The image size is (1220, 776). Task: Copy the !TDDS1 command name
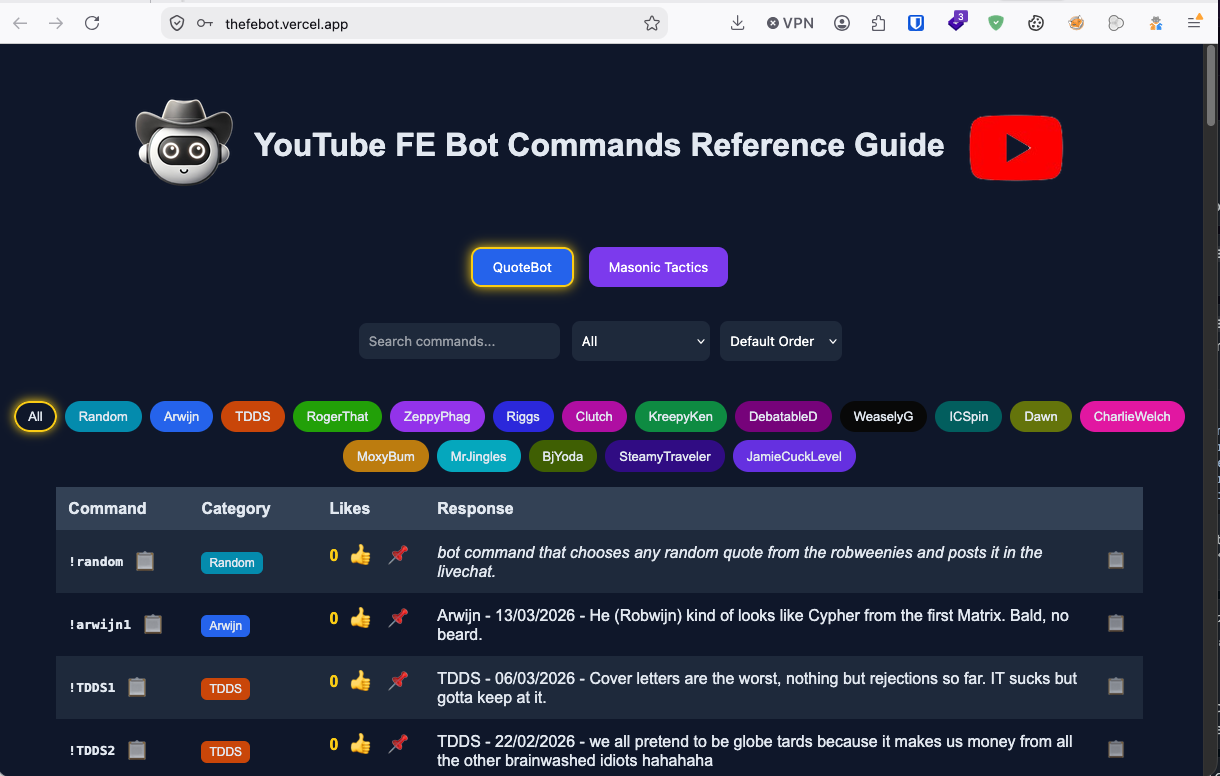pos(137,687)
